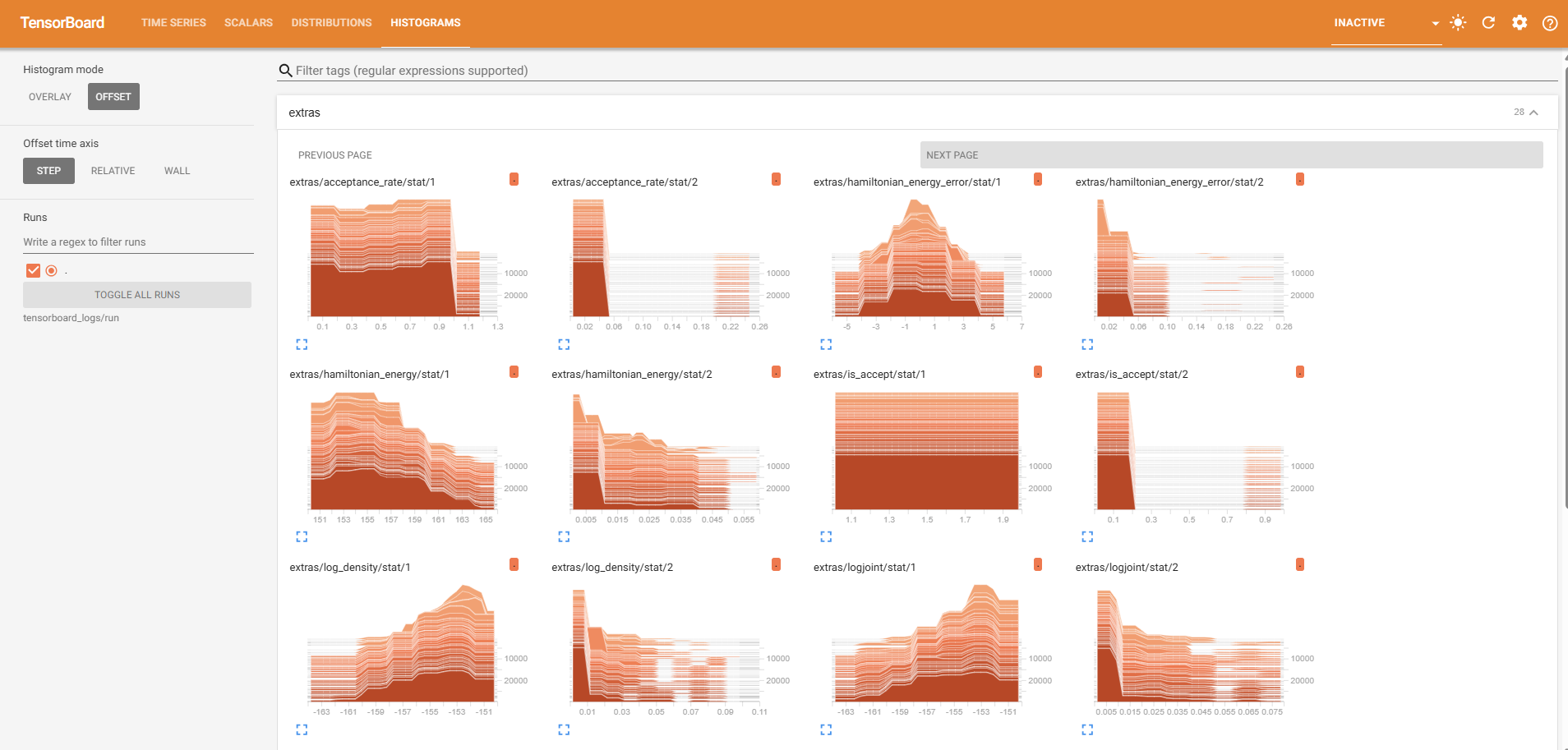This screenshot has width=1568, height=750.
Task: Collapse the extras category section
Action: [1533, 112]
